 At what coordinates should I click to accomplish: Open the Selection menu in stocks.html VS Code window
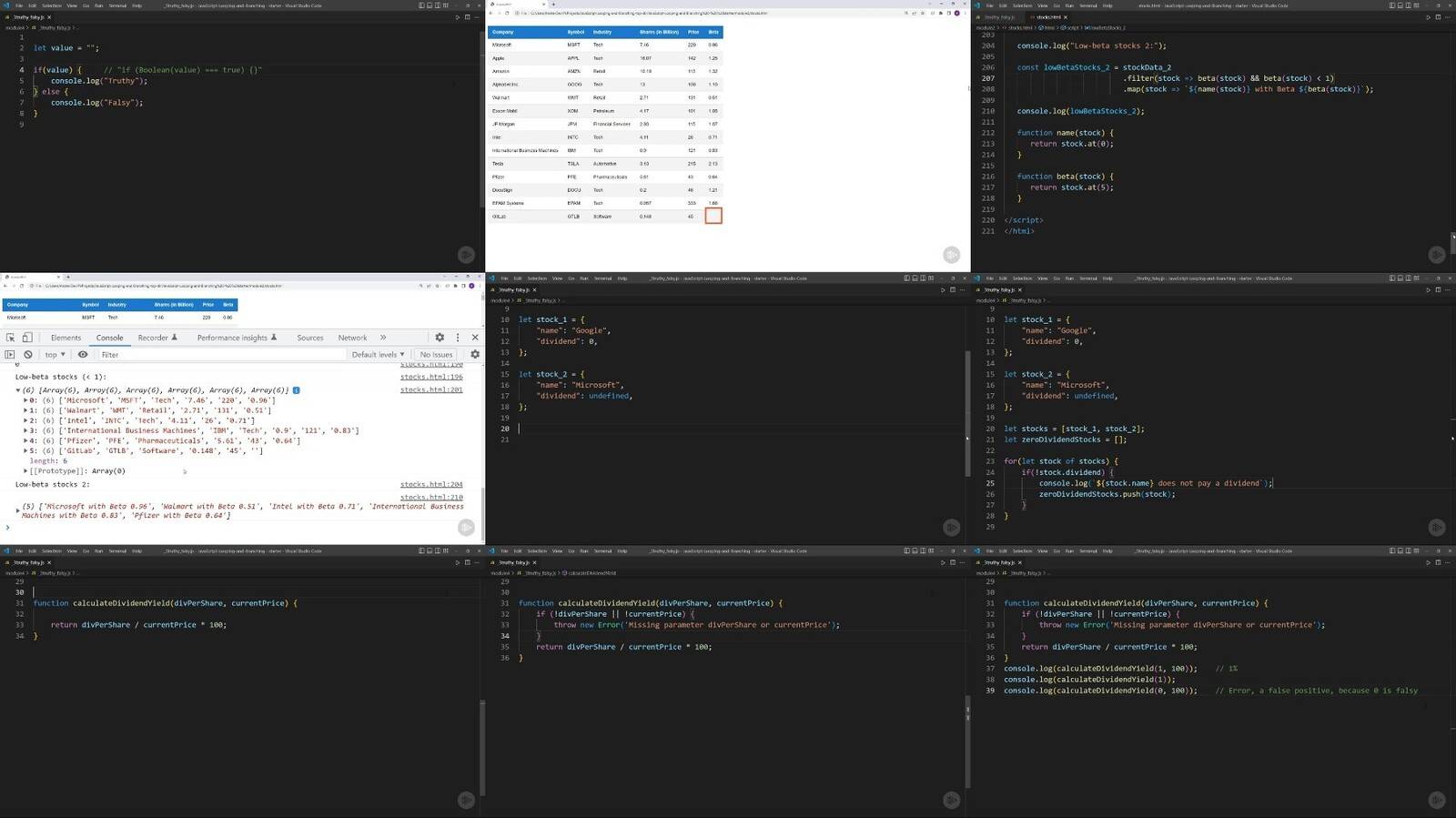tap(1022, 5)
